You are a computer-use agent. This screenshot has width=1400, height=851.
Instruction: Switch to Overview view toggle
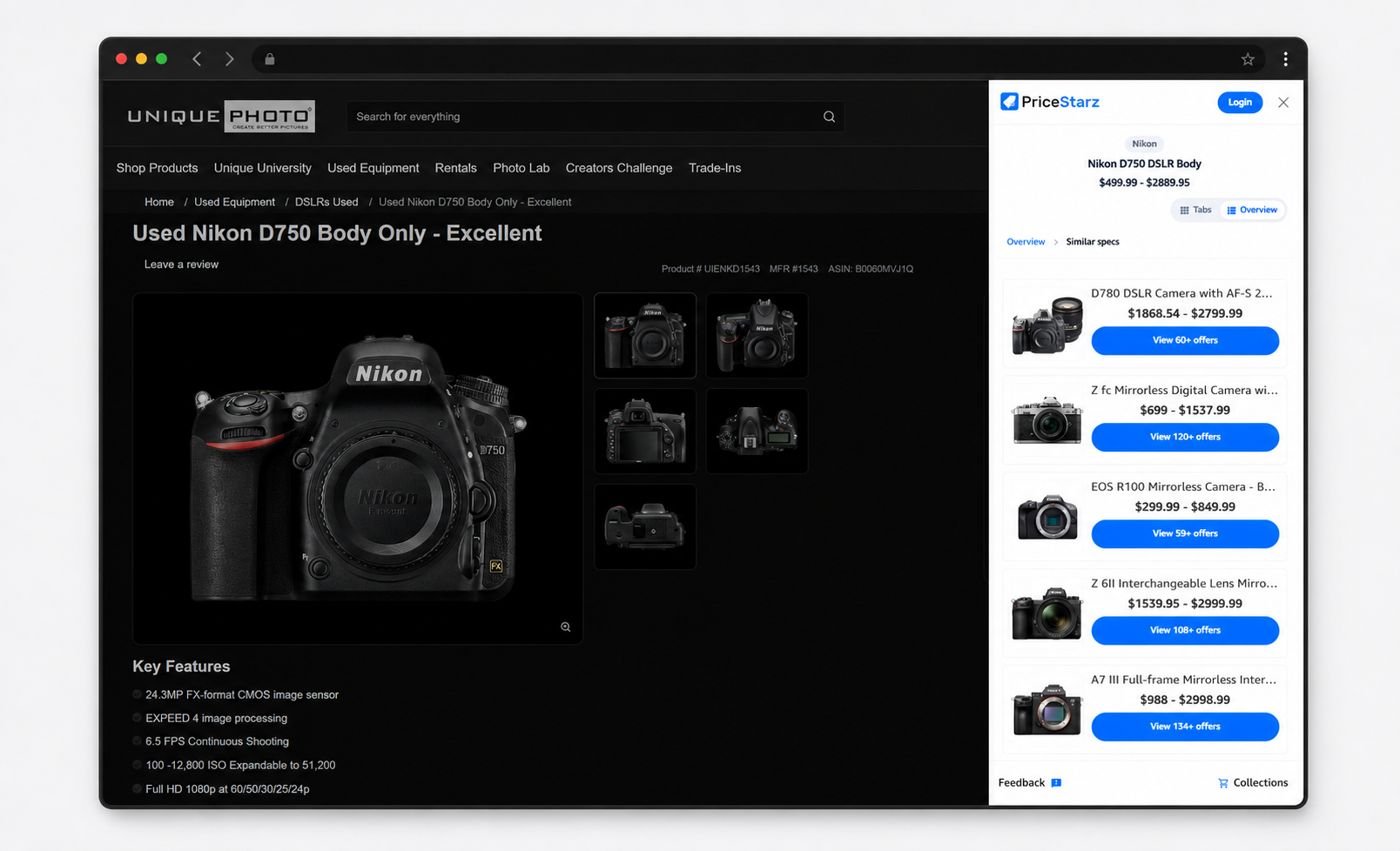click(x=1252, y=210)
